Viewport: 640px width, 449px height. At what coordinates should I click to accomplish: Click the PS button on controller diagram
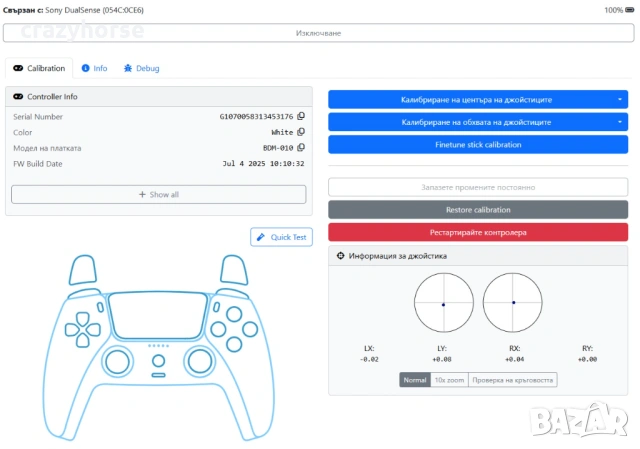pos(158,361)
